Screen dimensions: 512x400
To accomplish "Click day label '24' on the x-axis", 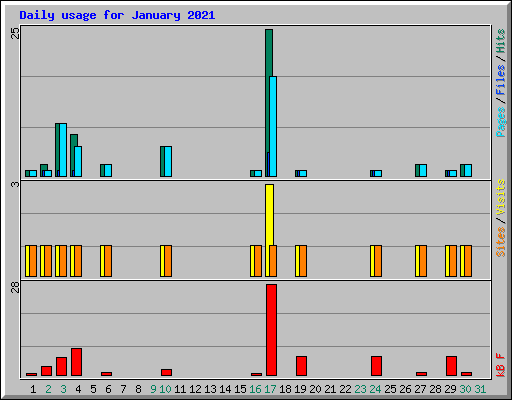I will point(375,389).
